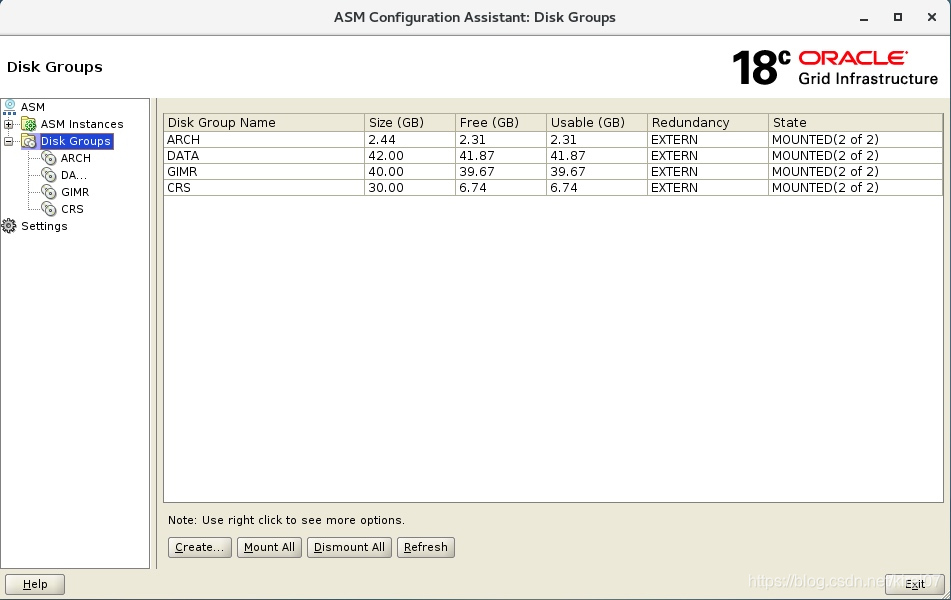This screenshot has height=600, width=951.
Task: Click the Free (GB) column header
Action: [501, 123]
